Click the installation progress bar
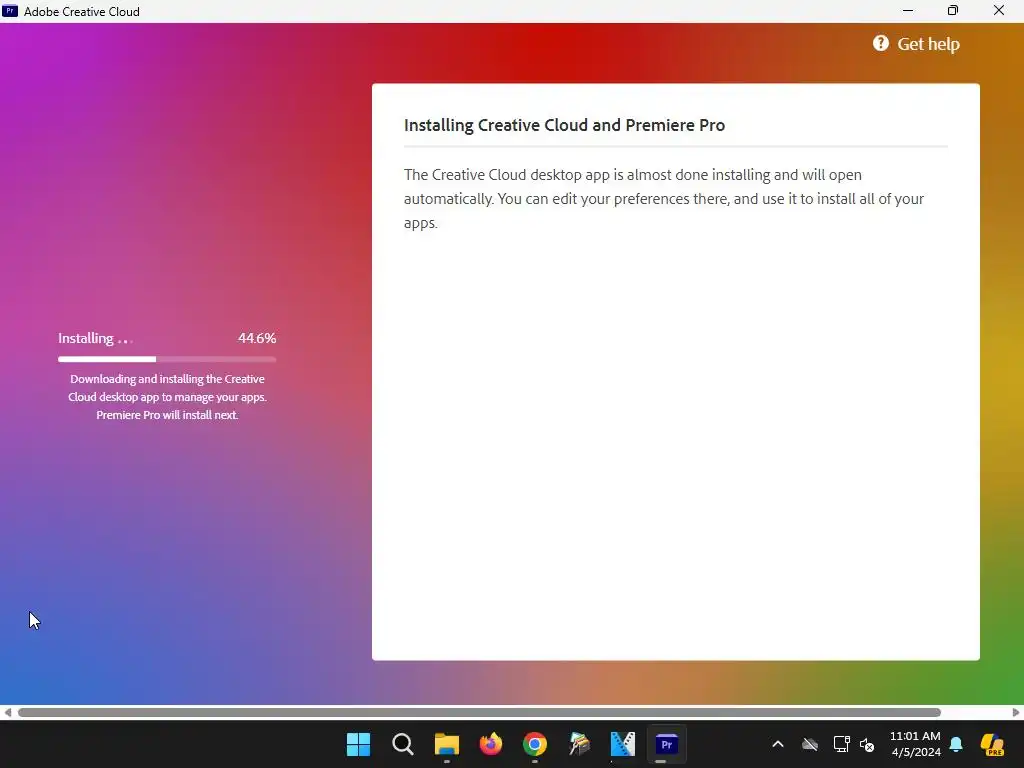This screenshot has width=1024, height=768. (x=167, y=359)
